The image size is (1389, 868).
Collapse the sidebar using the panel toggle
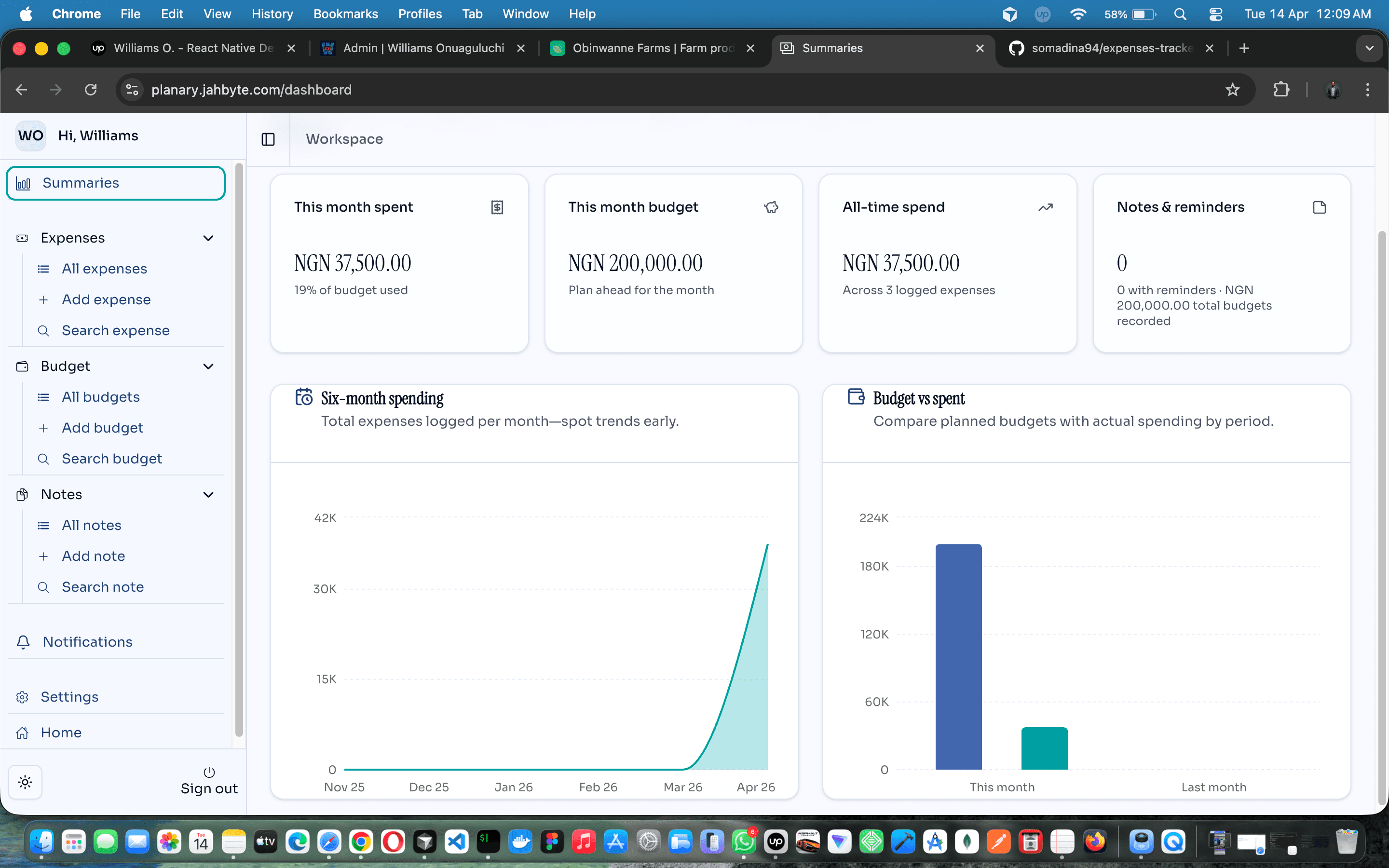(268, 139)
